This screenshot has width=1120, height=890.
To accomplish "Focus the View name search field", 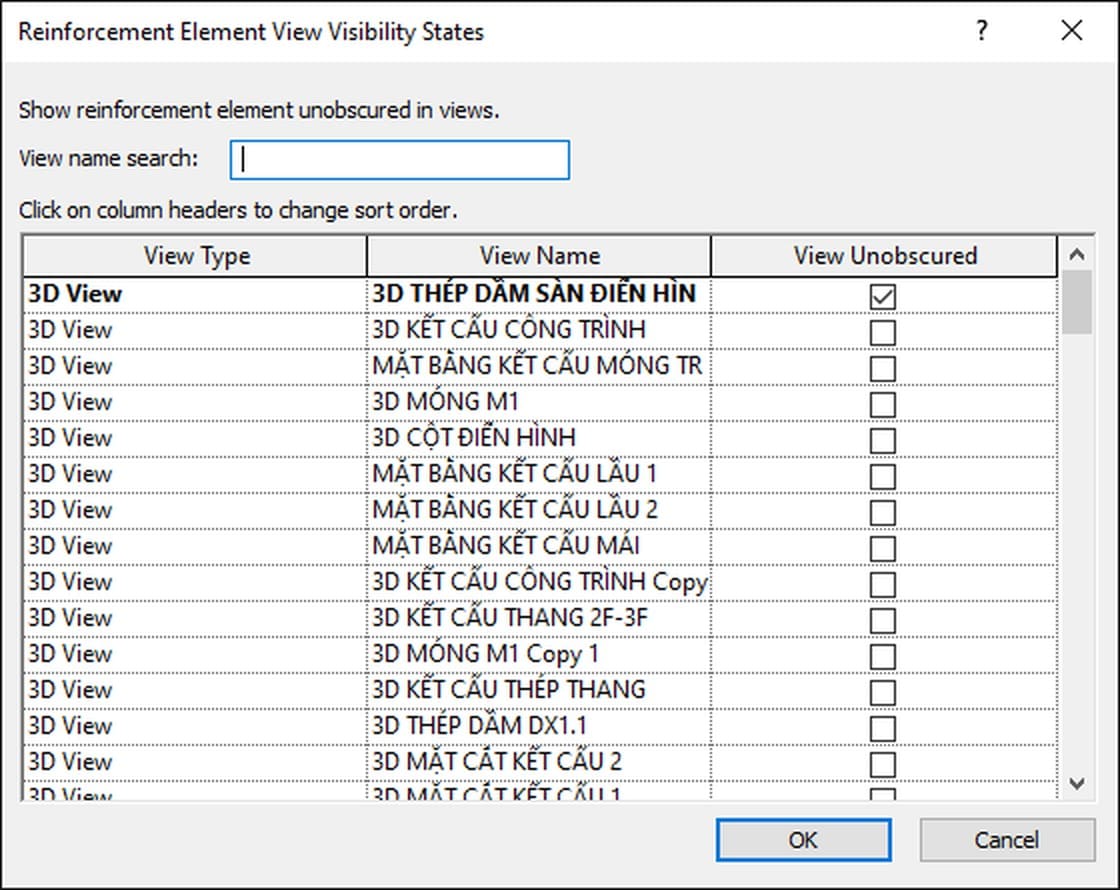I will click(x=399, y=159).
